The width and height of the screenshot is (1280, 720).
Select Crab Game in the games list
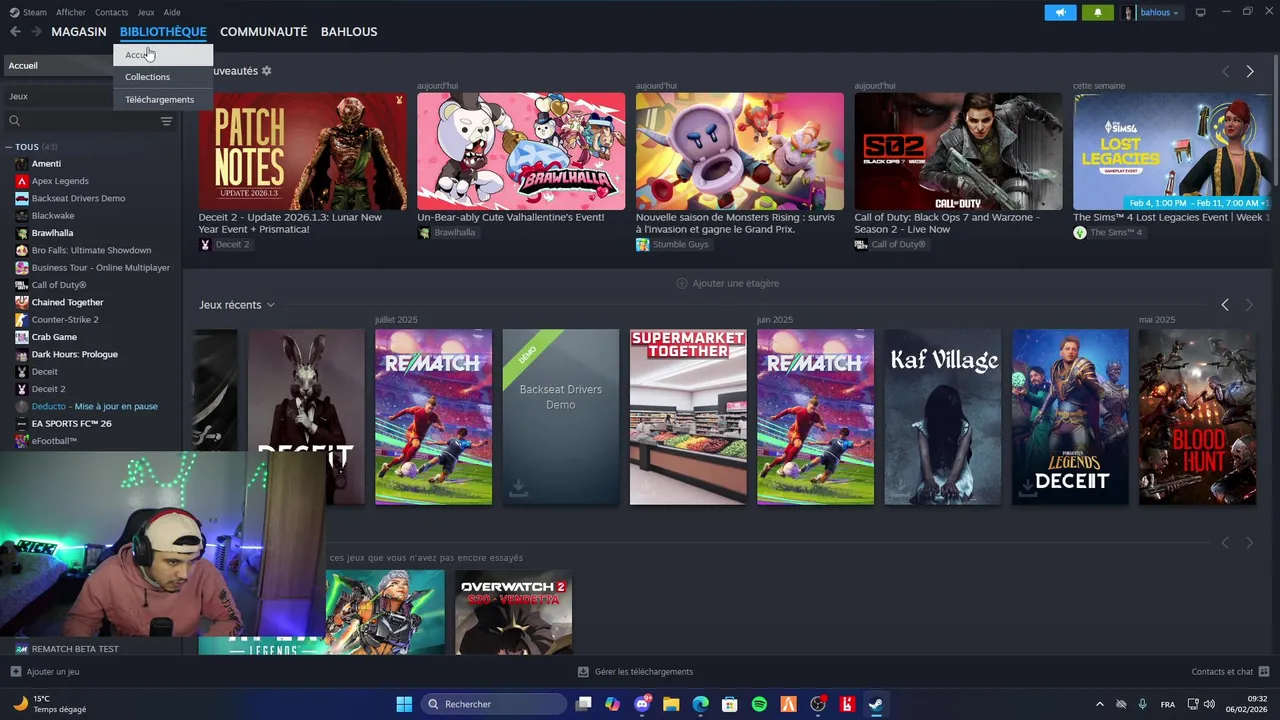(54, 337)
